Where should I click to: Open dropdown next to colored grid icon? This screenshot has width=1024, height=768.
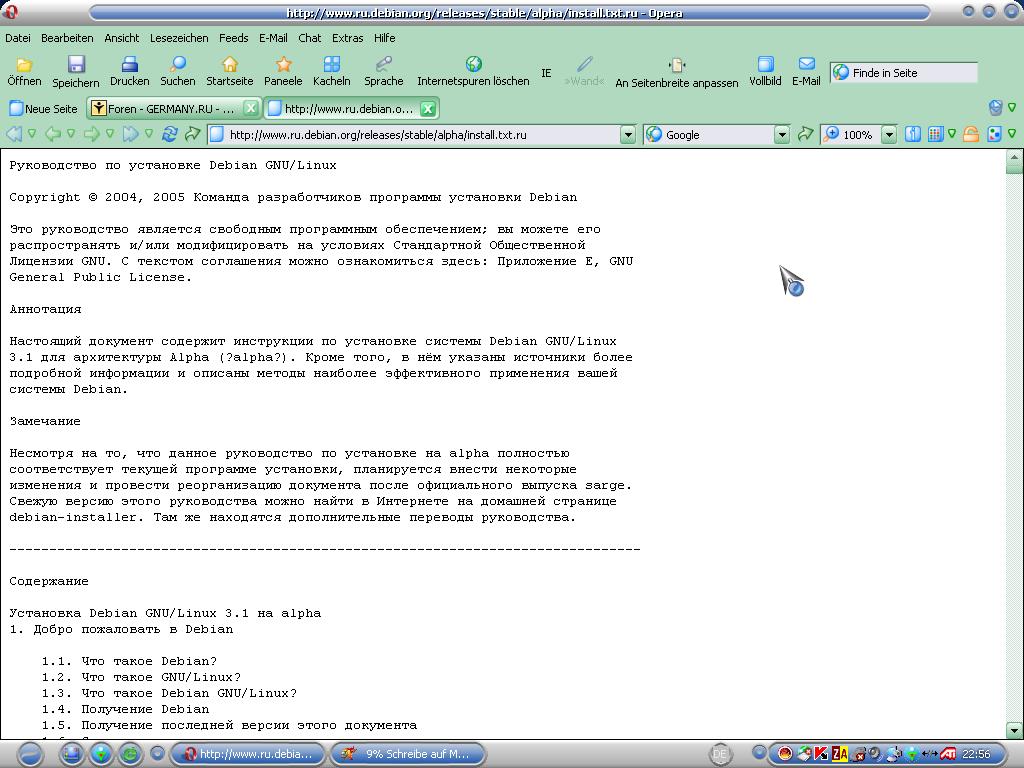(x=952, y=134)
